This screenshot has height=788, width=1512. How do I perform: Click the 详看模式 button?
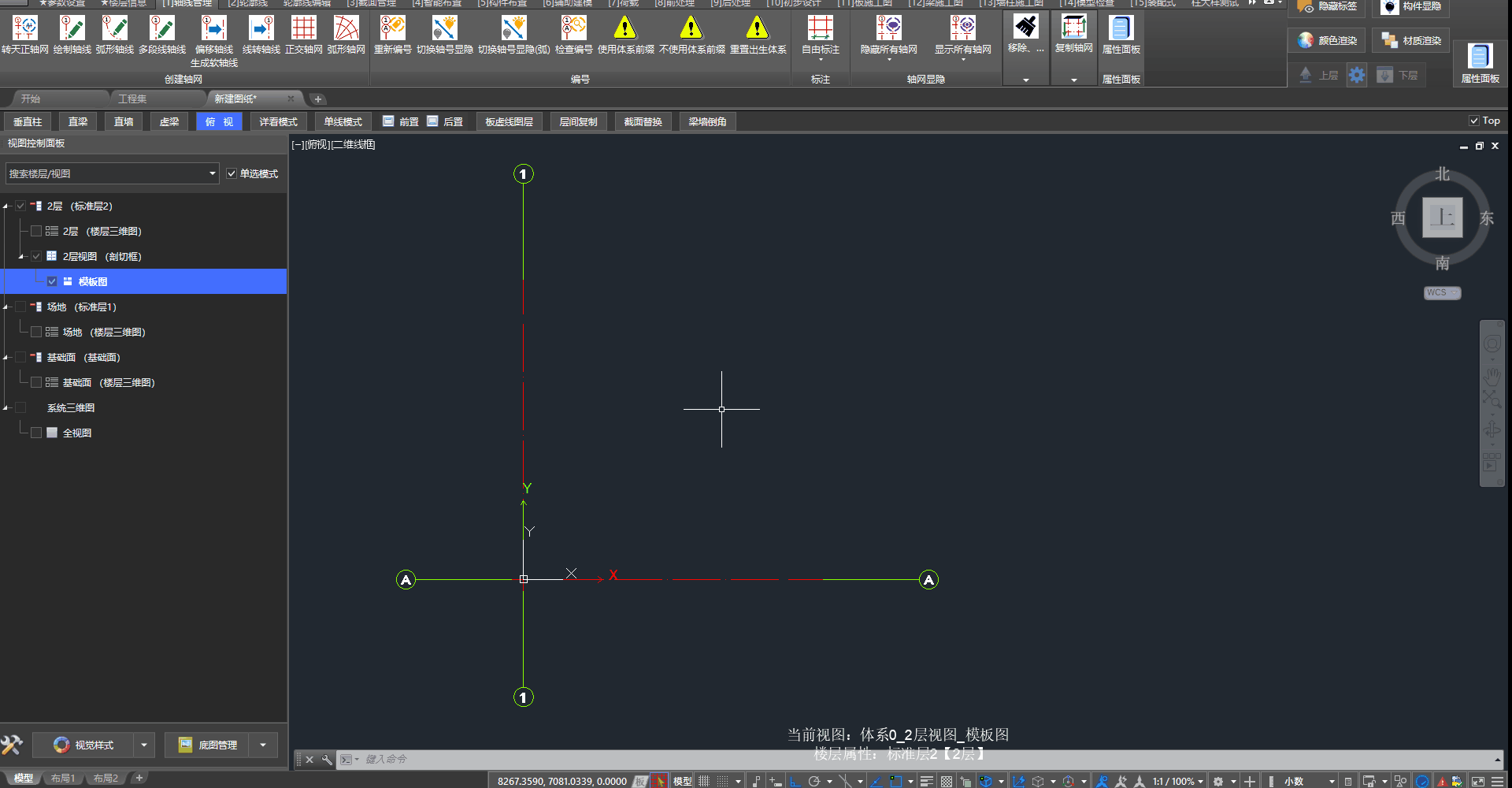278,121
